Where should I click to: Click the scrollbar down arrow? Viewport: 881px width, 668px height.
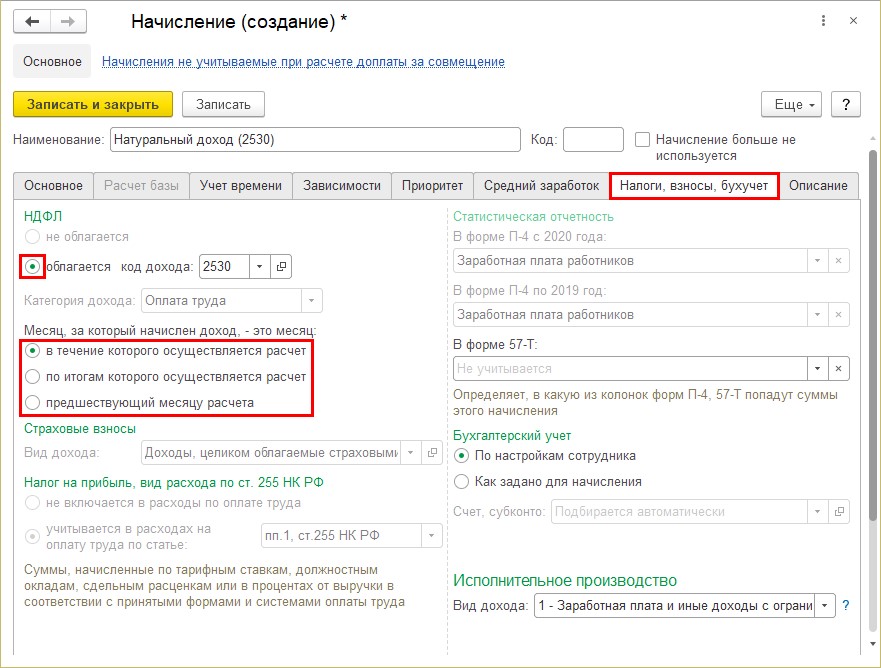click(872, 644)
